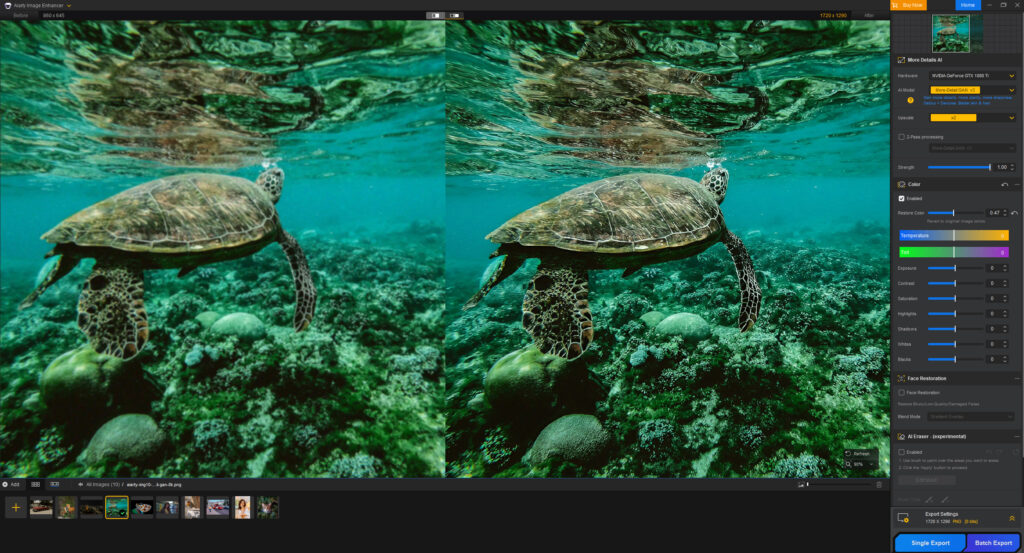
Task: Click the yellow AI Model help icon
Action: coord(910,100)
